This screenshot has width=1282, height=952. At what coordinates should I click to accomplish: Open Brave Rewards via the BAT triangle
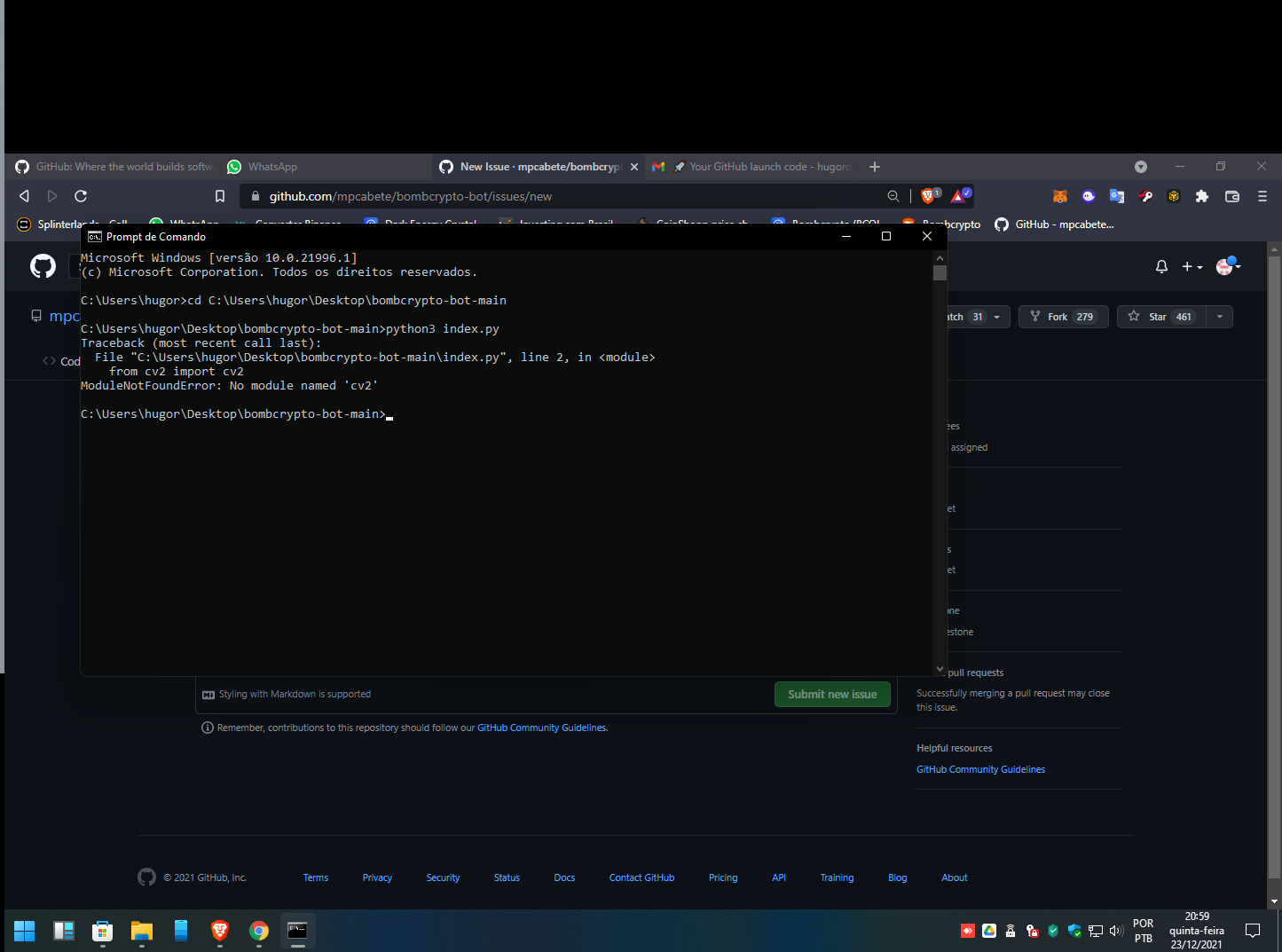(958, 196)
